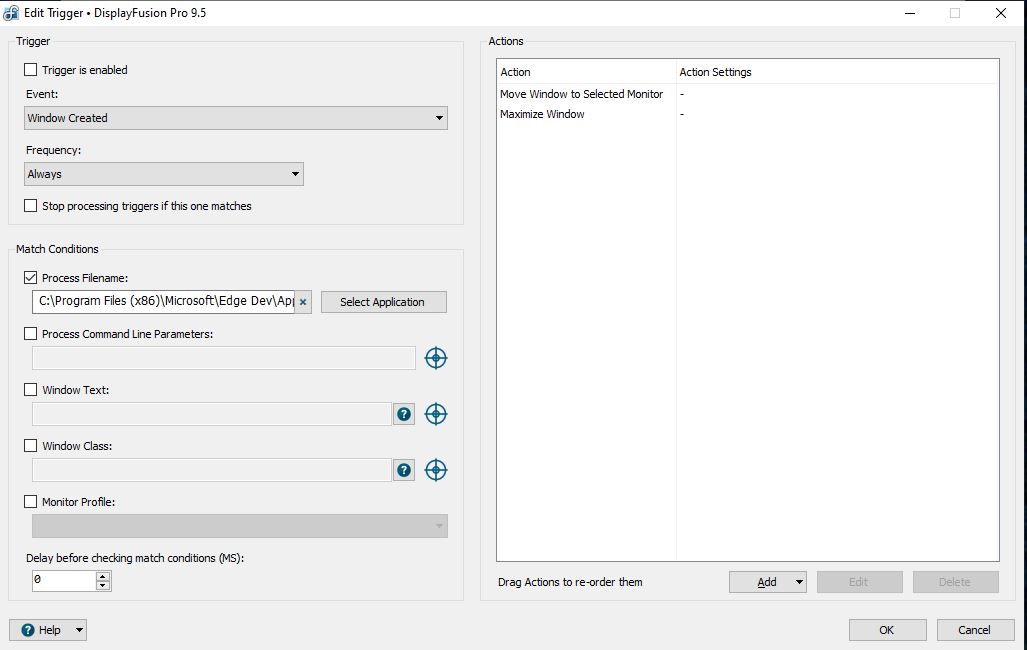Increase the delay value with the up arrow
This screenshot has height=650, width=1027.
tap(102, 576)
